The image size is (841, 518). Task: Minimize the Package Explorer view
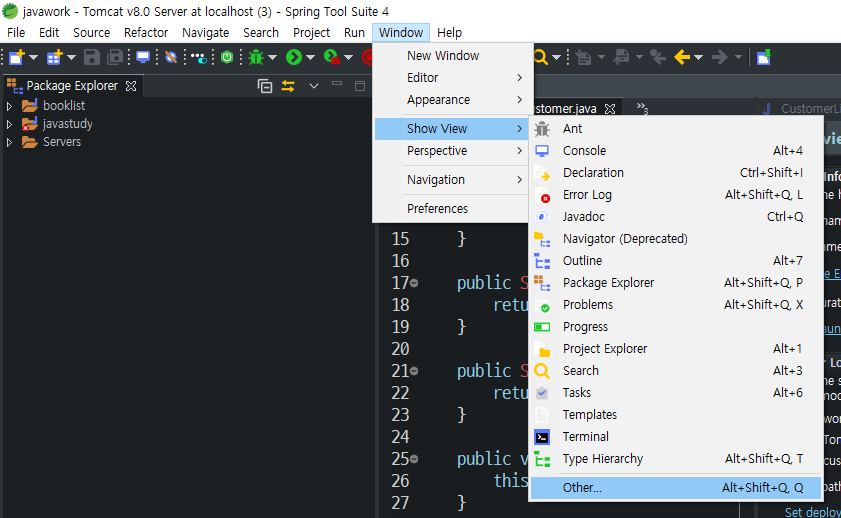pyautogui.click(x=337, y=84)
